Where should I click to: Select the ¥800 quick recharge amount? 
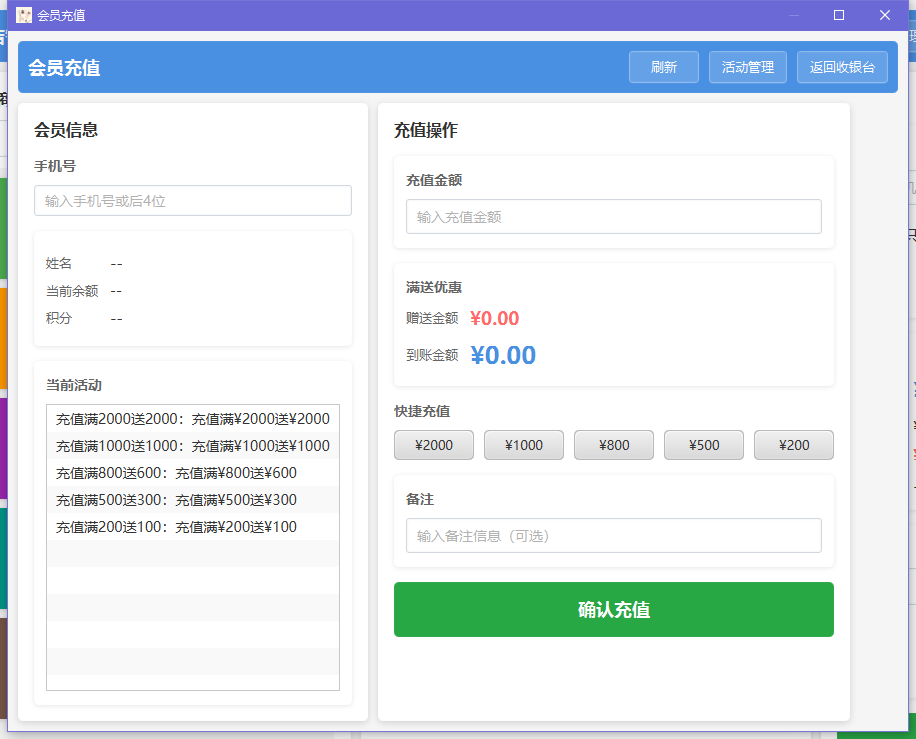pos(613,445)
